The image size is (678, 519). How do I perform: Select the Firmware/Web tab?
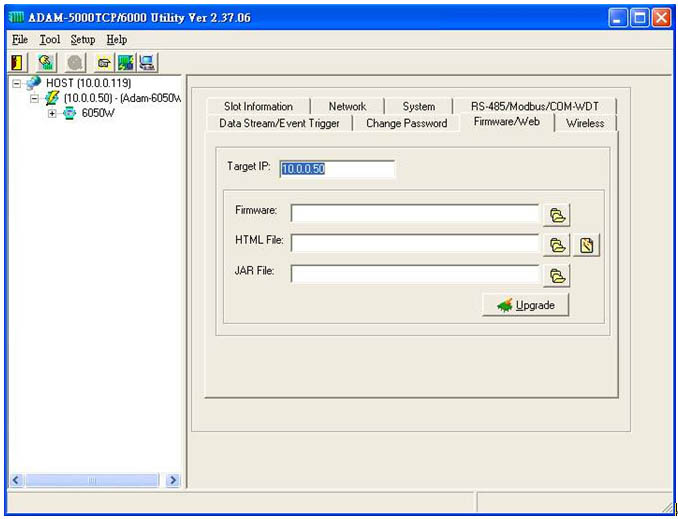pyautogui.click(x=507, y=122)
